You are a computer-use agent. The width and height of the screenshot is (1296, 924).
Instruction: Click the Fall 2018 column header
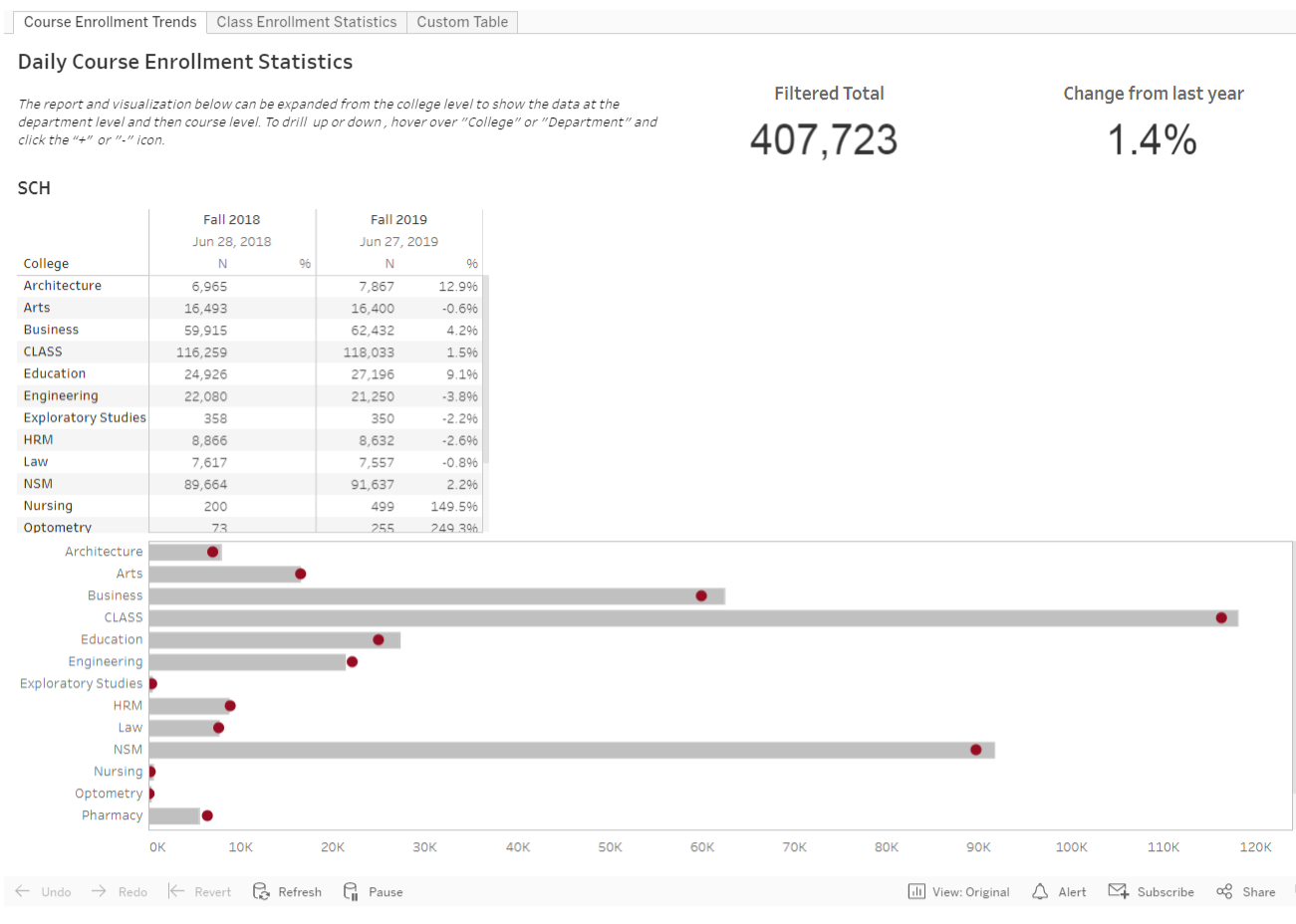point(231,220)
